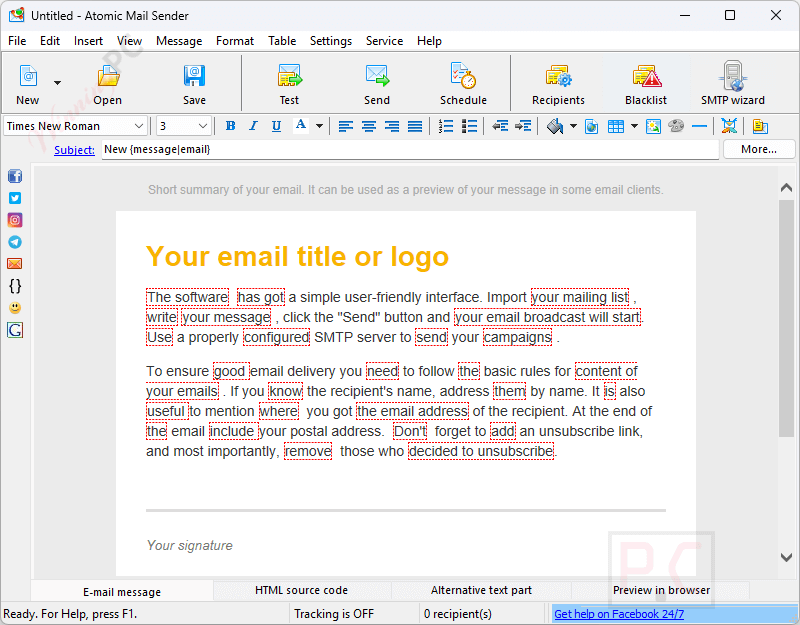The image size is (800, 625).
Task: Click Get help on Facebook 24/7 link
Action: (619, 614)
